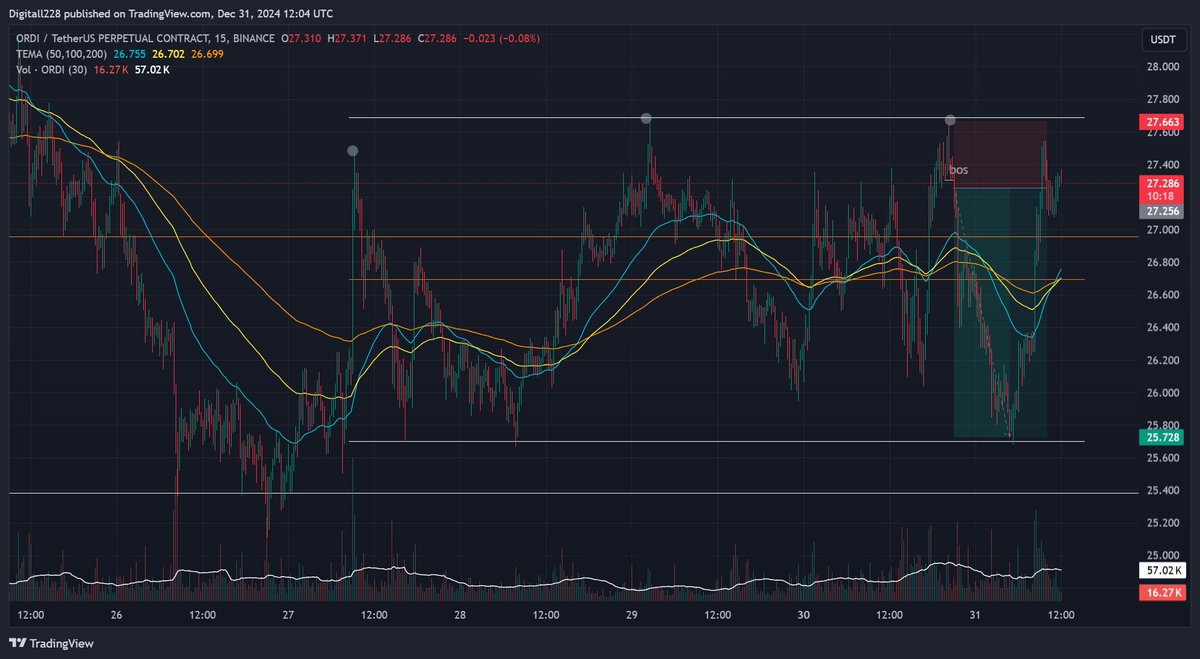Click the white 57.02K volume tag
1200x659 pixels.
(x=1160, y=570)
